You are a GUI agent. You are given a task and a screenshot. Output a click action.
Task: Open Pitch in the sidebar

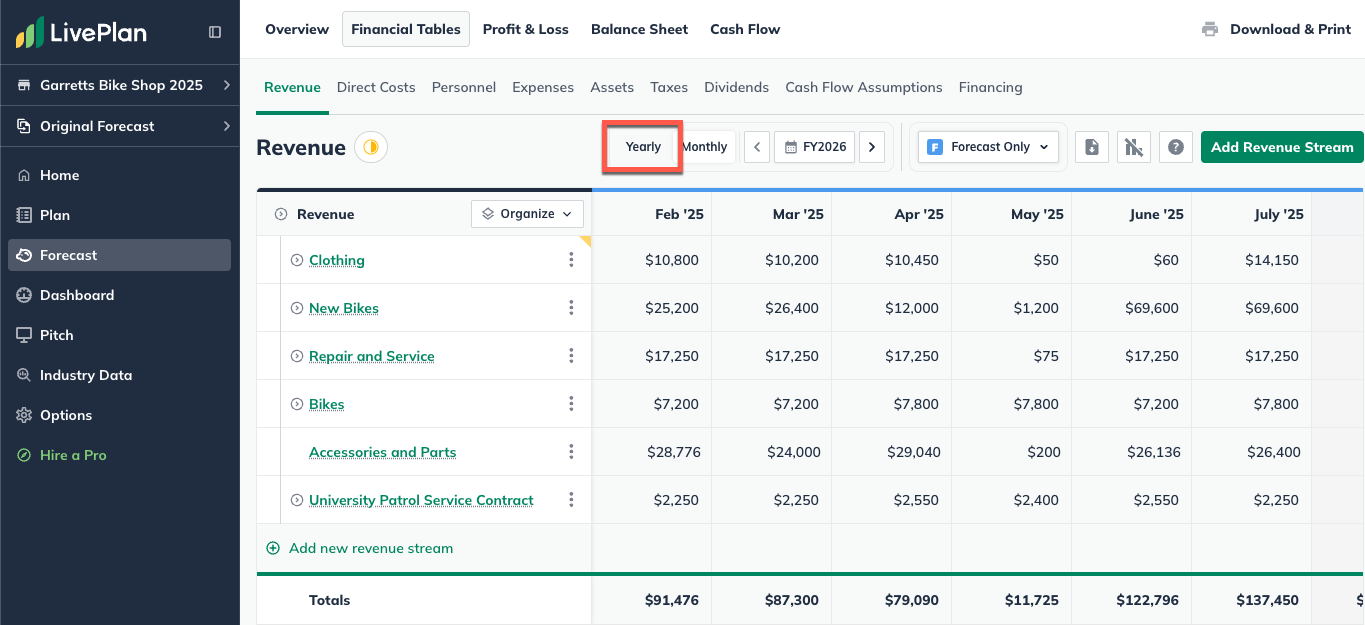tap(119, 335)
